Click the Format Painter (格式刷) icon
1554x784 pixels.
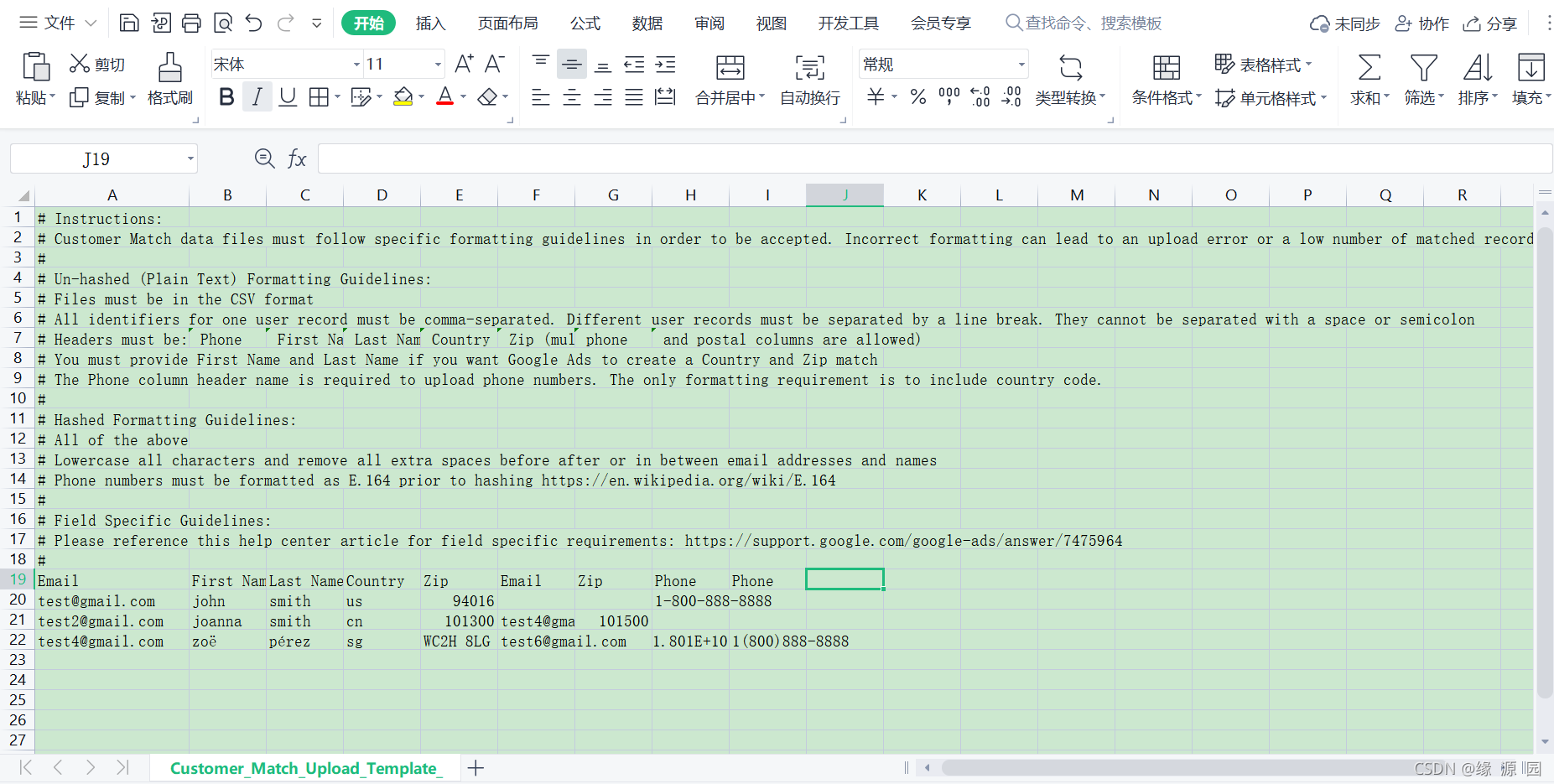click(x=170, y=68)
